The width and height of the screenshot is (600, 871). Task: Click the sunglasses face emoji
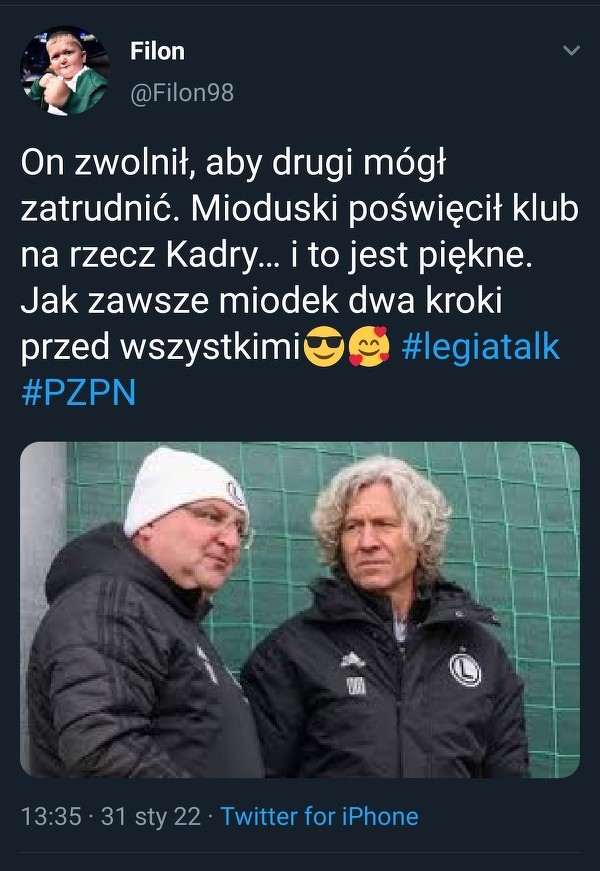[x=324, y=347]
